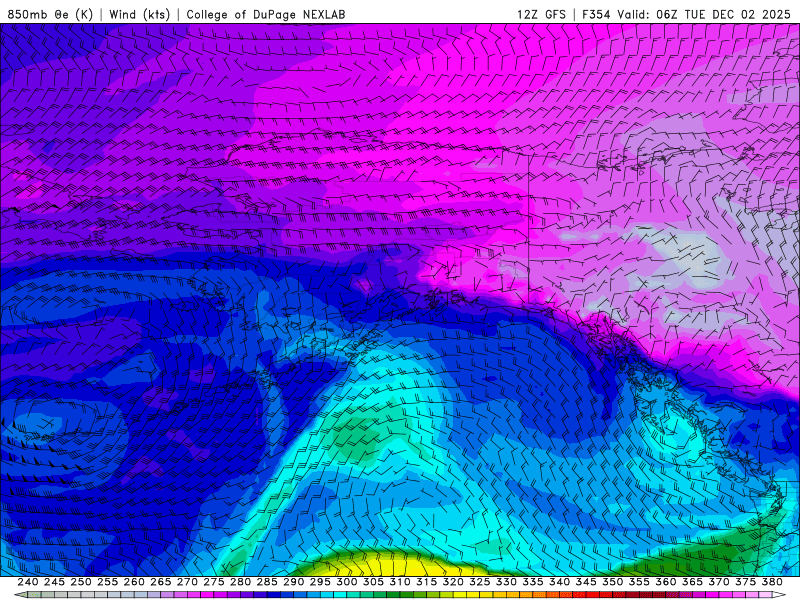Click the 275 value on the color scale
The width and height of the screenshot is (800, 600).
(213, 582)
